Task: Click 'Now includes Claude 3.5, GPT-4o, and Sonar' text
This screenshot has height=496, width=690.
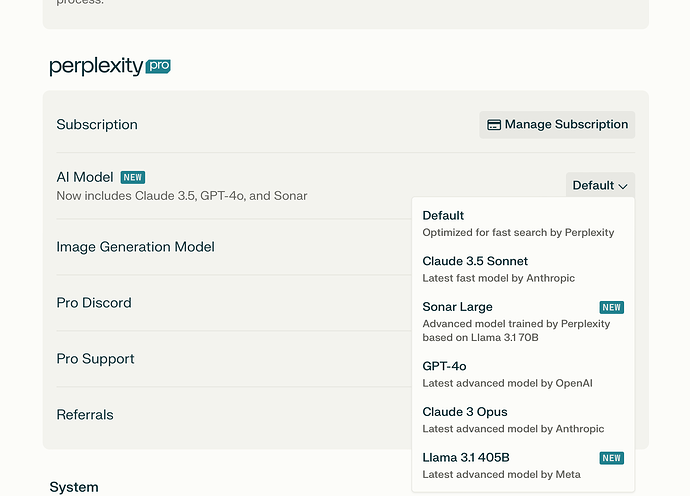Action: click(x=182, y=196)
